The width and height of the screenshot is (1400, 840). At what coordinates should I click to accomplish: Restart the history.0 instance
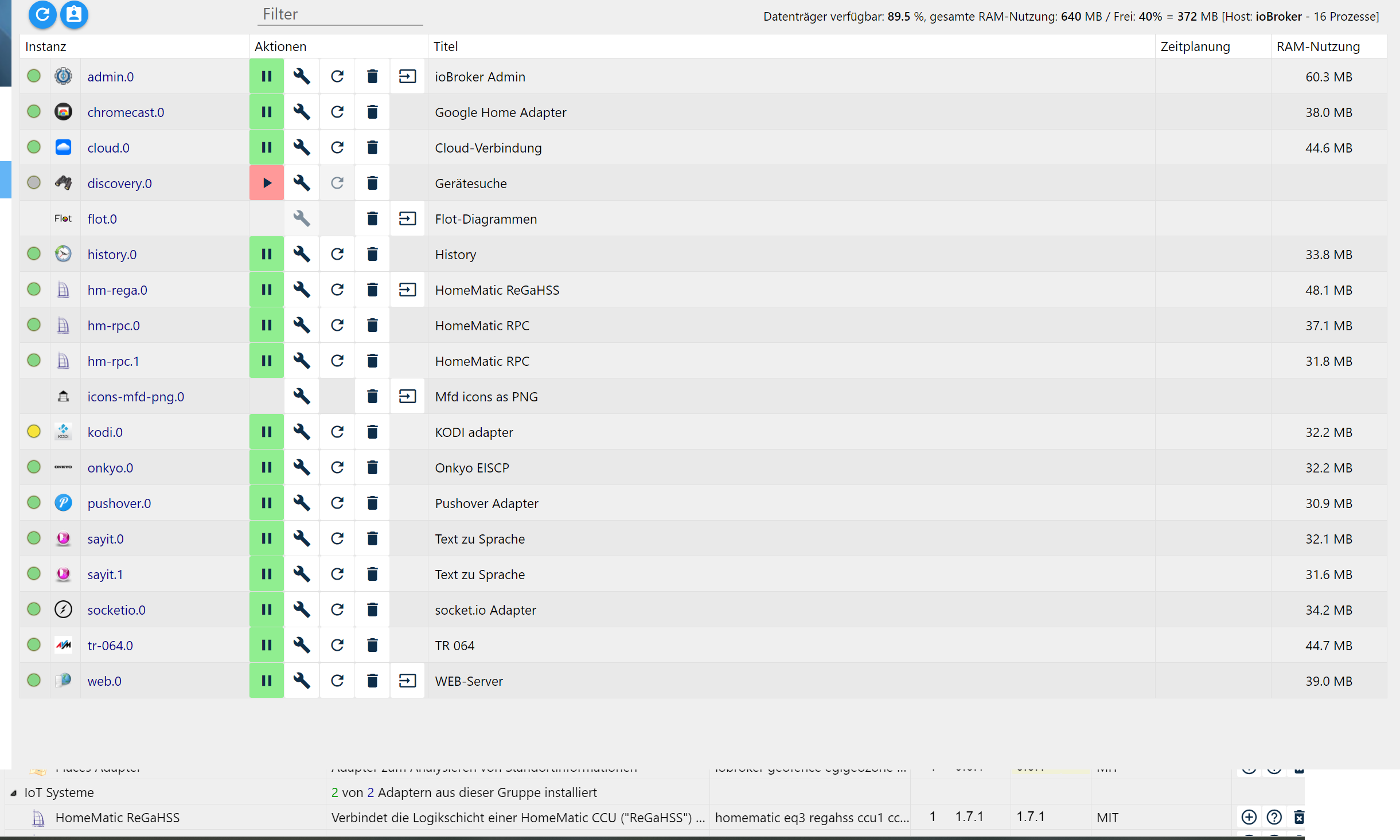click(x=337, y=254)
